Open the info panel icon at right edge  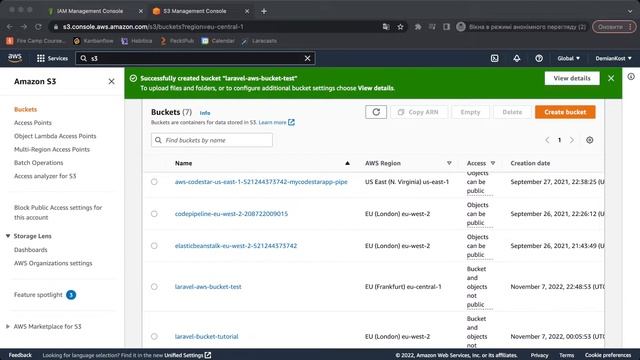(631, 77)
